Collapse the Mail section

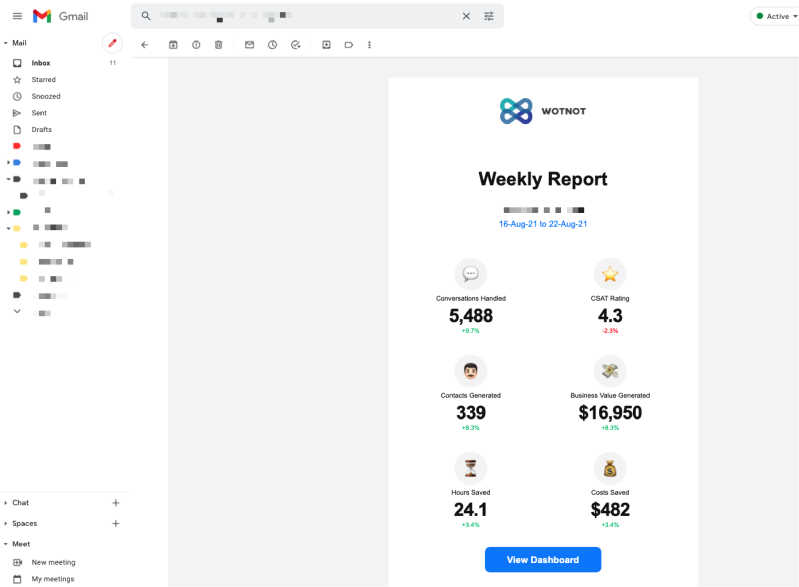6,43
